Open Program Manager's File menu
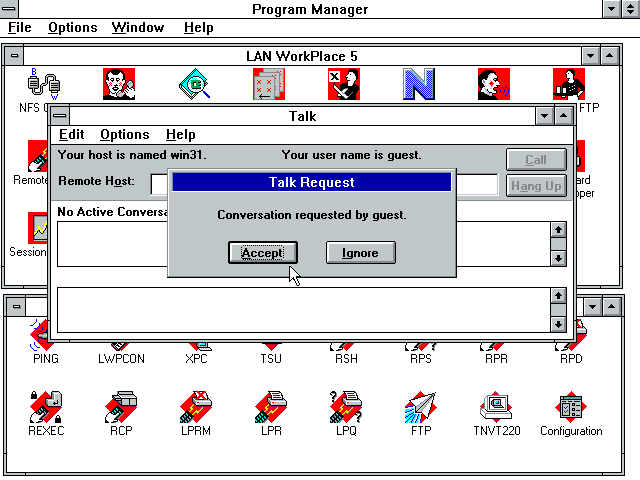This screenshot has width=640, height=480. [20, 28]
